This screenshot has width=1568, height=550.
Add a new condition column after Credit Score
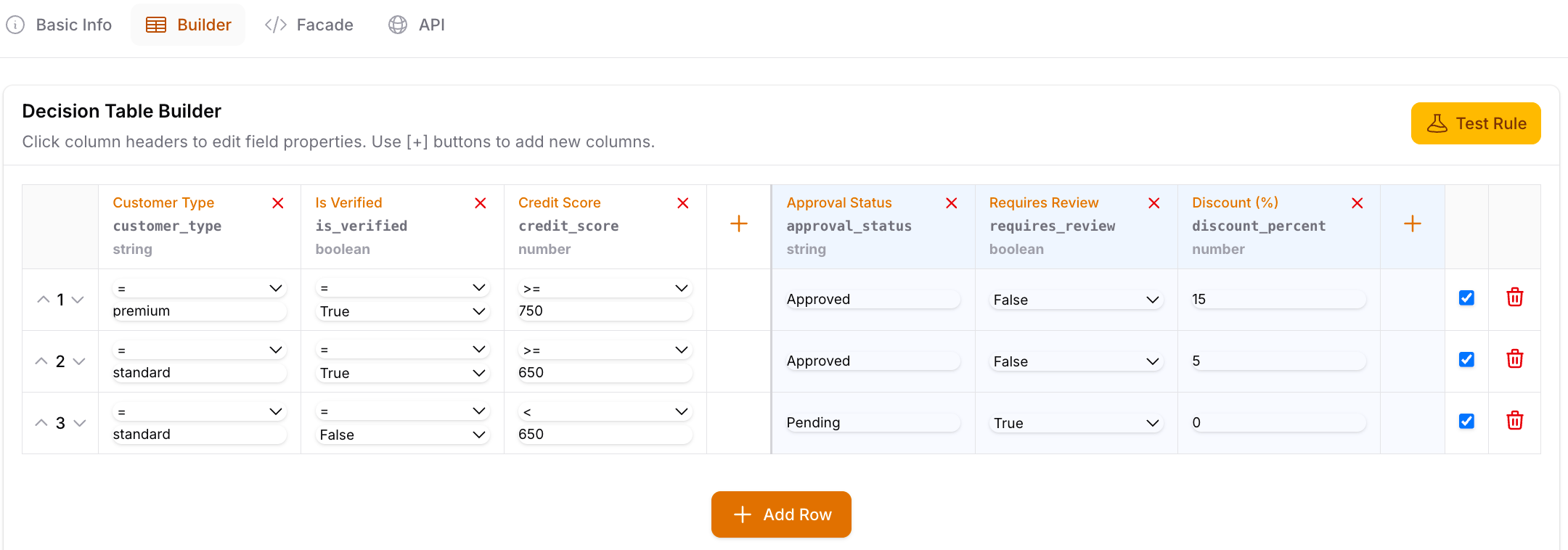pyautogui.click(x=738, y=223)
